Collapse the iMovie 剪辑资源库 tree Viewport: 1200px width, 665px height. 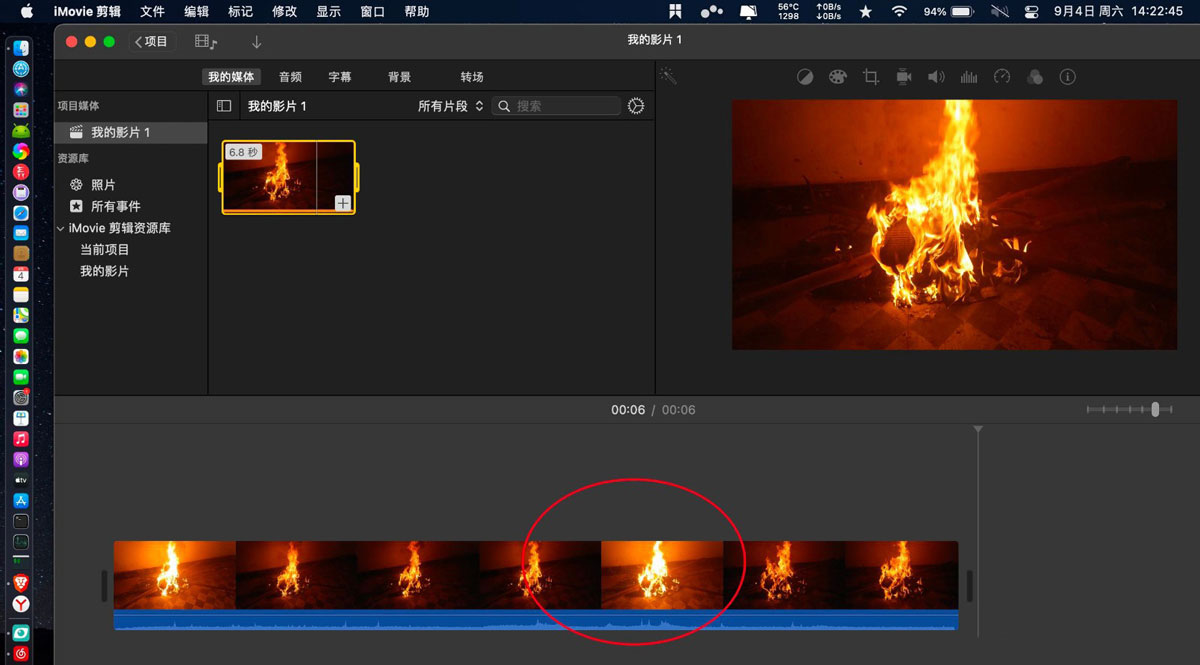61,228
